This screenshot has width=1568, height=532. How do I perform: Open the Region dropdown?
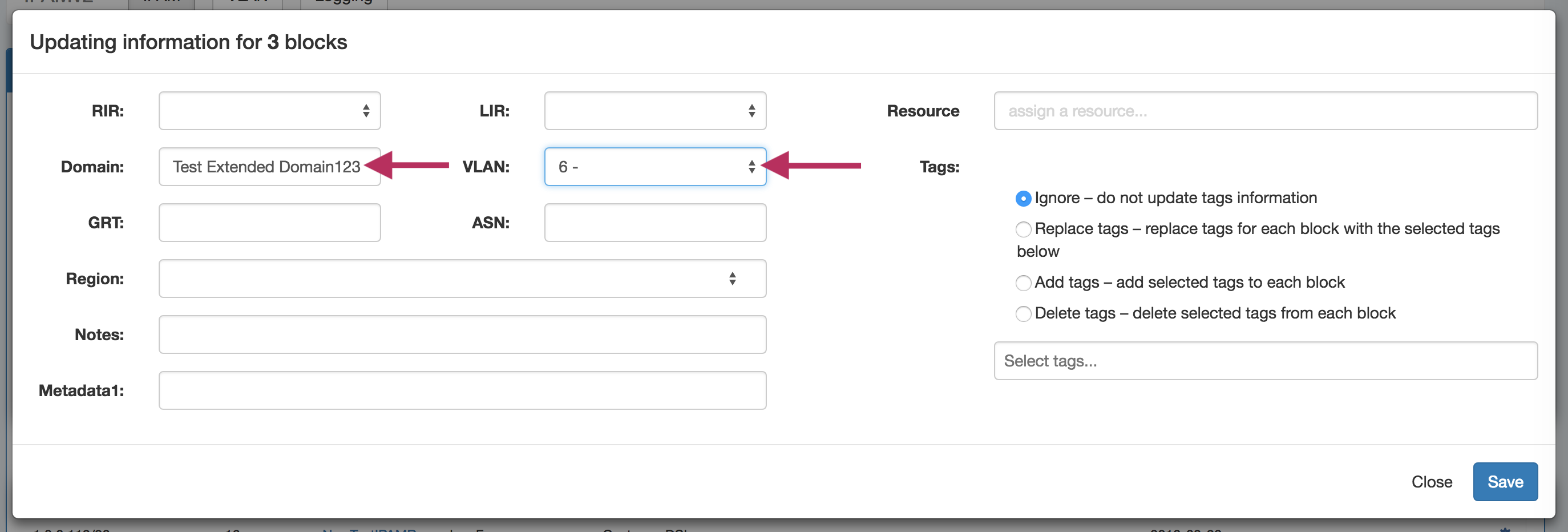[x=462, y=279]
